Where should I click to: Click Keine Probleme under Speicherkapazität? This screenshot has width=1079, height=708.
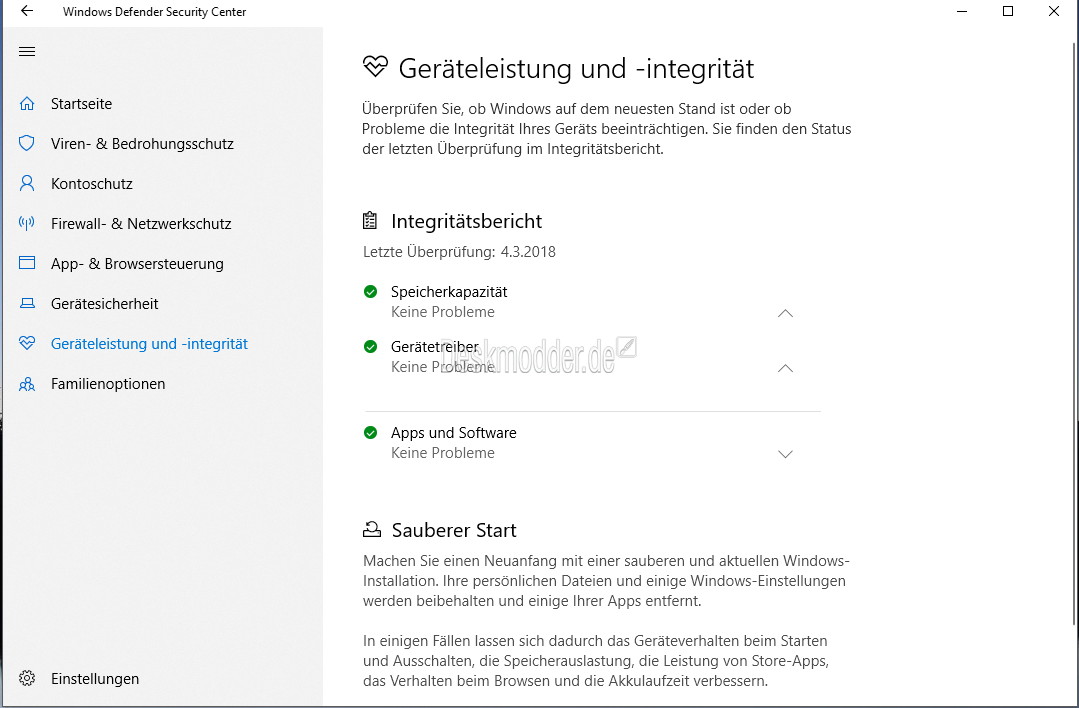pyautogui.click(x=442, y=312)
